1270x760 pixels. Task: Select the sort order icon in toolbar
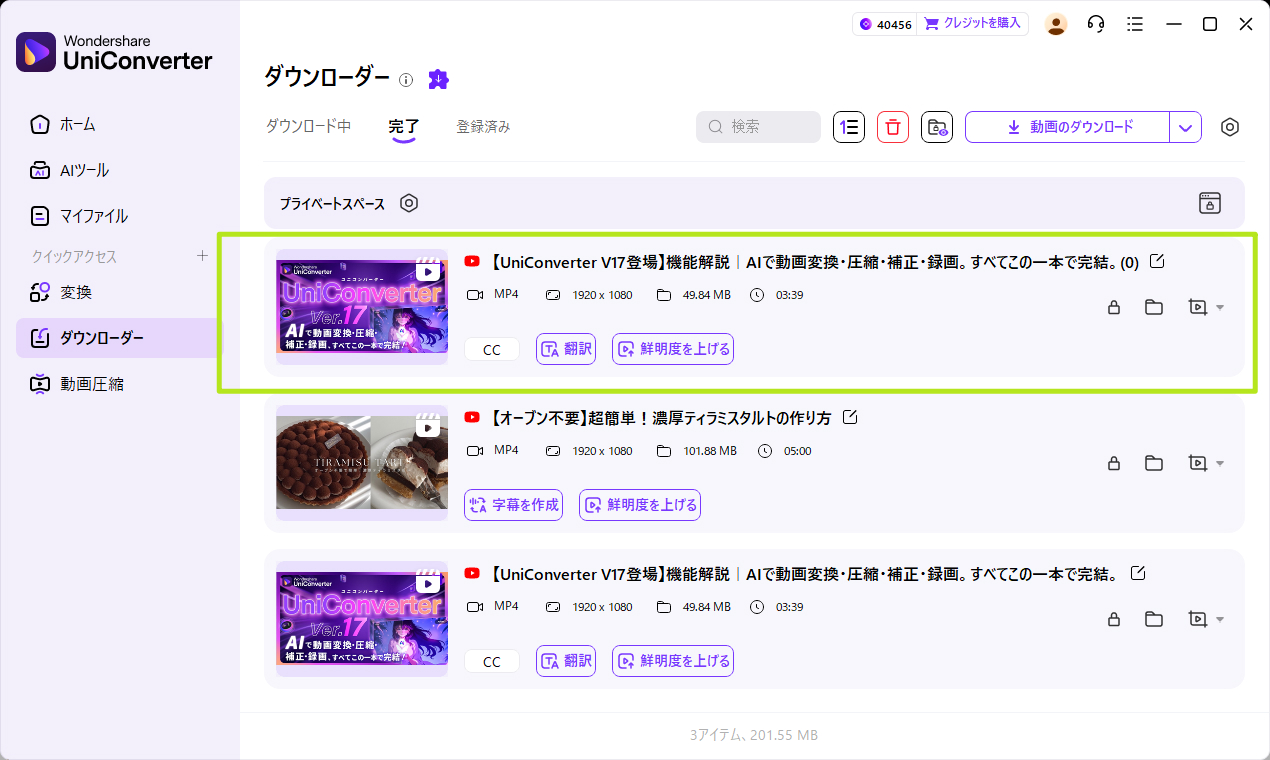point(848,127)
